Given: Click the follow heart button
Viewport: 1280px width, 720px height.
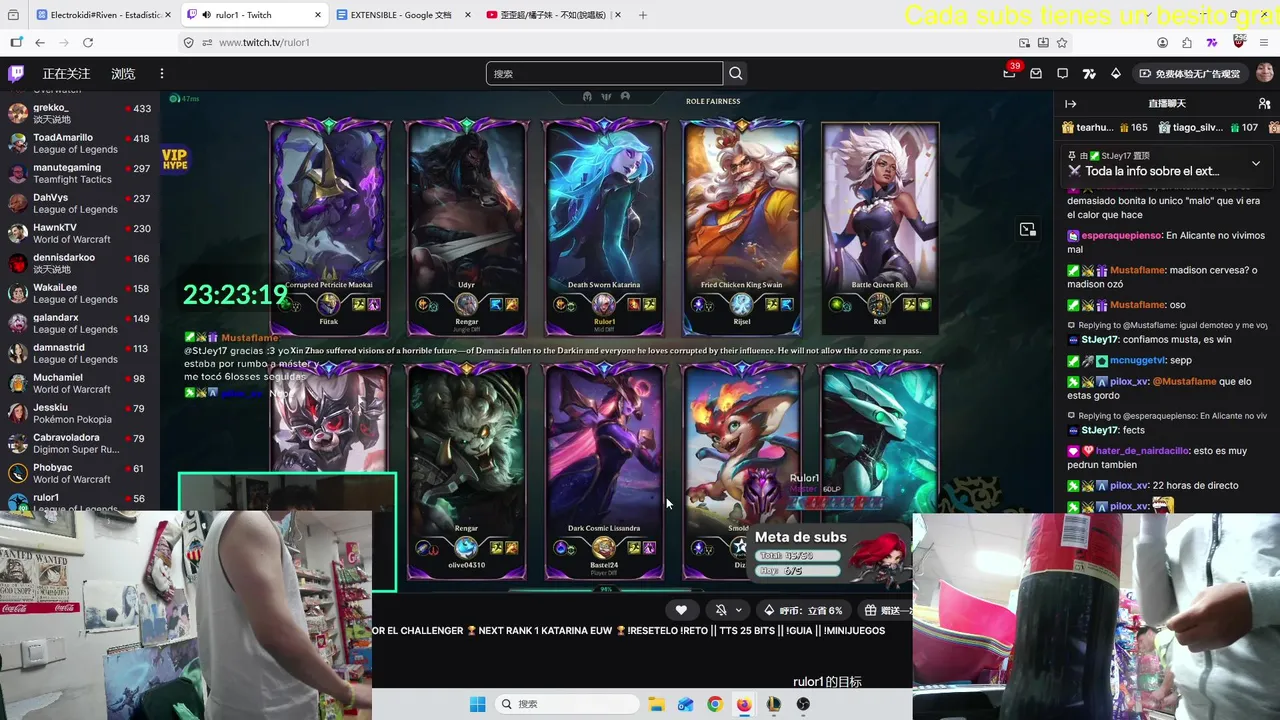Looking at the screenshot, I should 681,610.
